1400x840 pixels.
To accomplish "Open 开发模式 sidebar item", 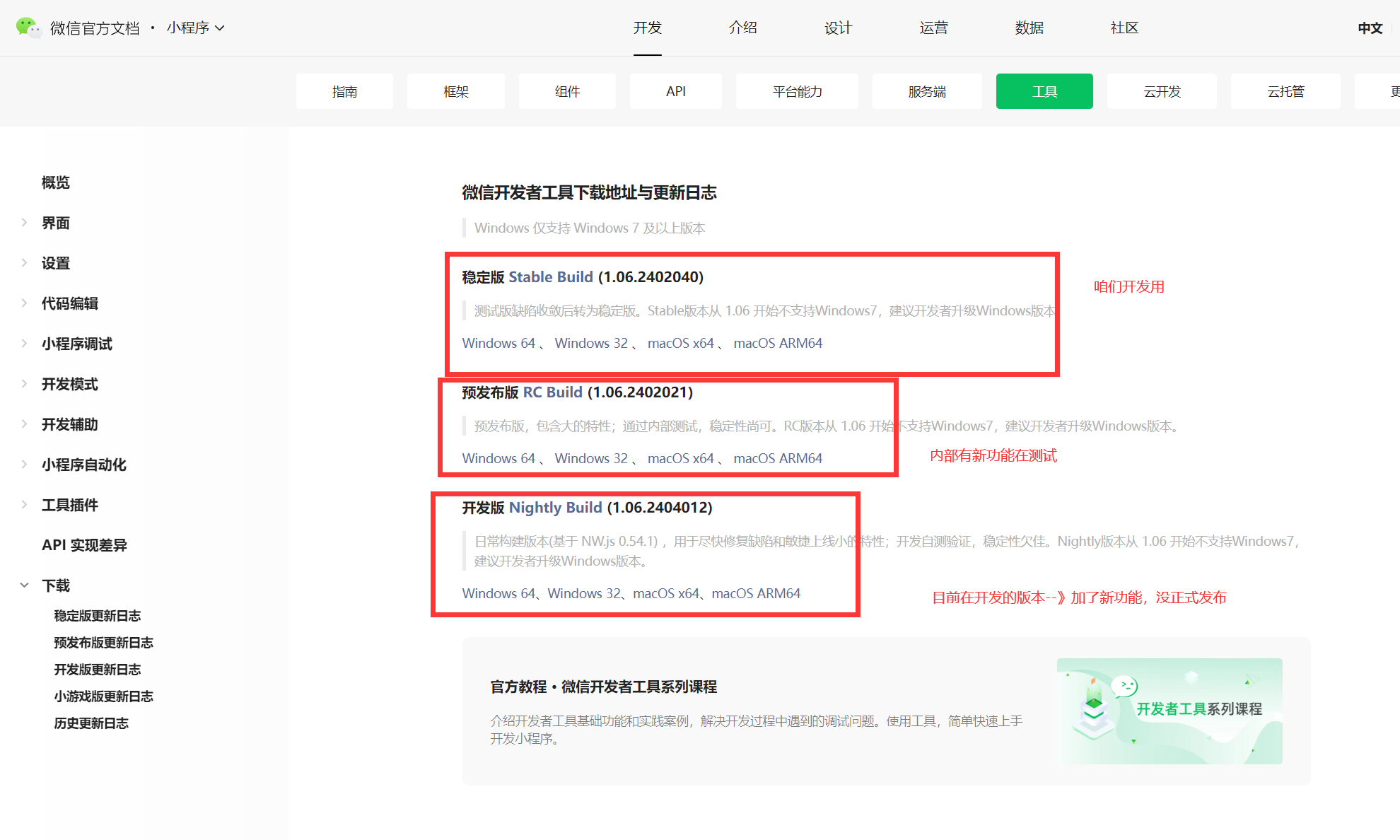I will coord(70,384).
